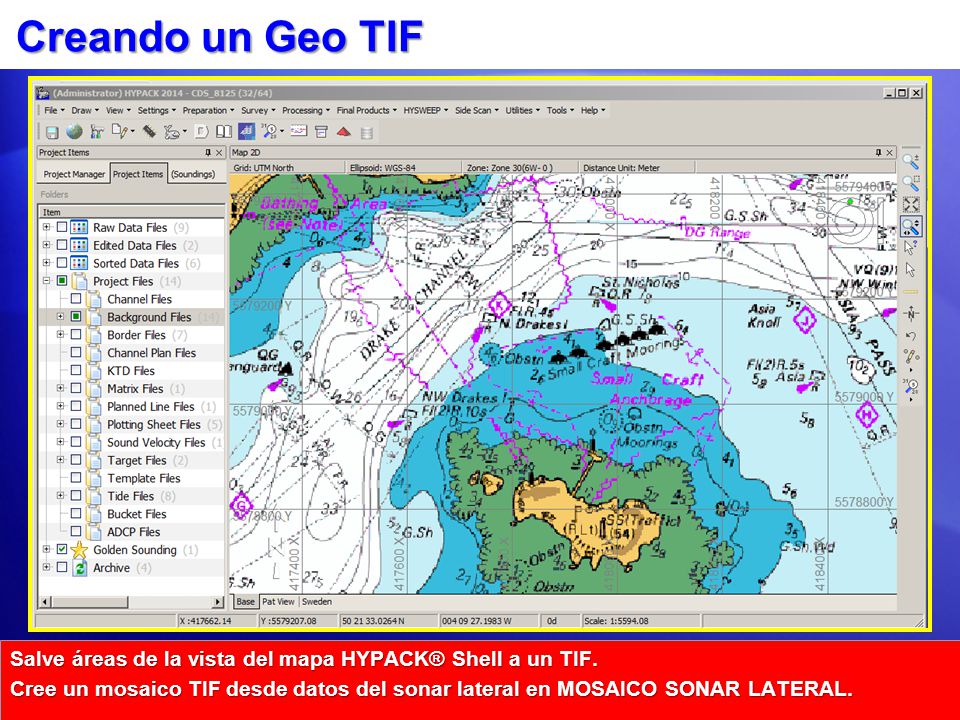
Task: Check the Sorted Data Files checkbox
Action: [62, 263]
